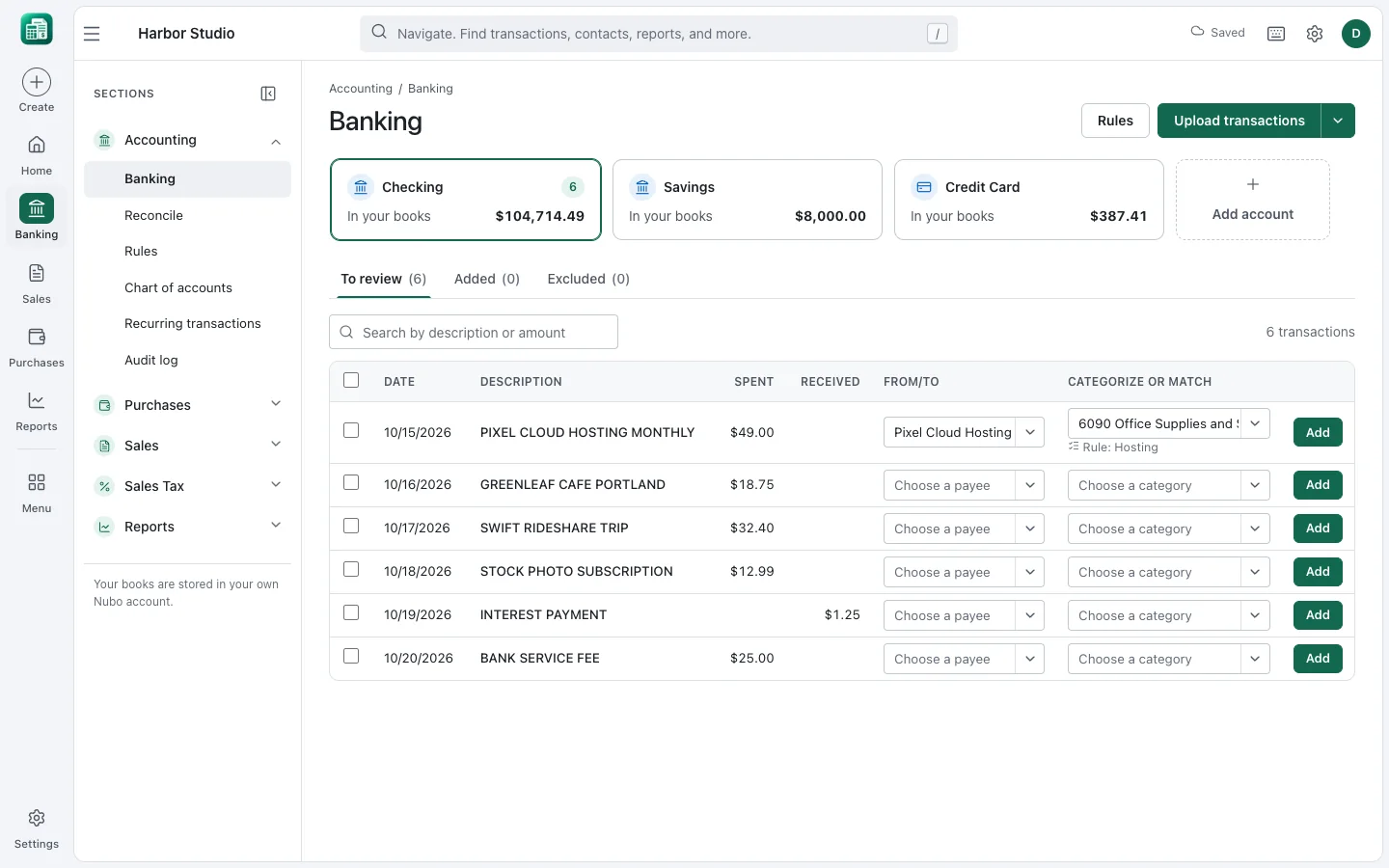This screenshot has height=868, width=1389.
Task: Click the Add account plus card
Action: point(1253,200)
